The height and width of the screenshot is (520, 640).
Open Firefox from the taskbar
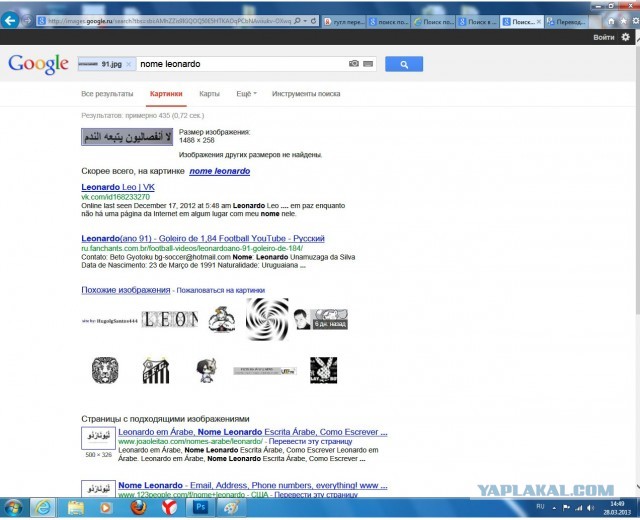[x=138, y=508]
